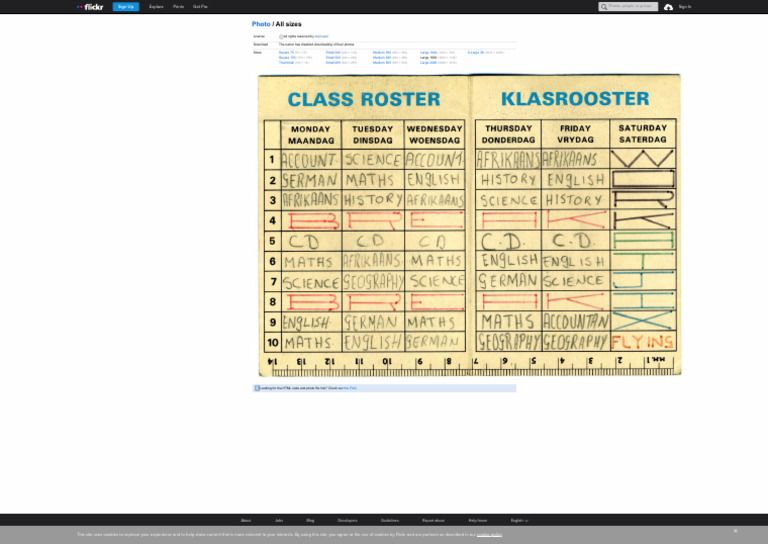Screen dimensions: 768x544
Task: Open the Guidelines footer link
Action: pos(390,520)
